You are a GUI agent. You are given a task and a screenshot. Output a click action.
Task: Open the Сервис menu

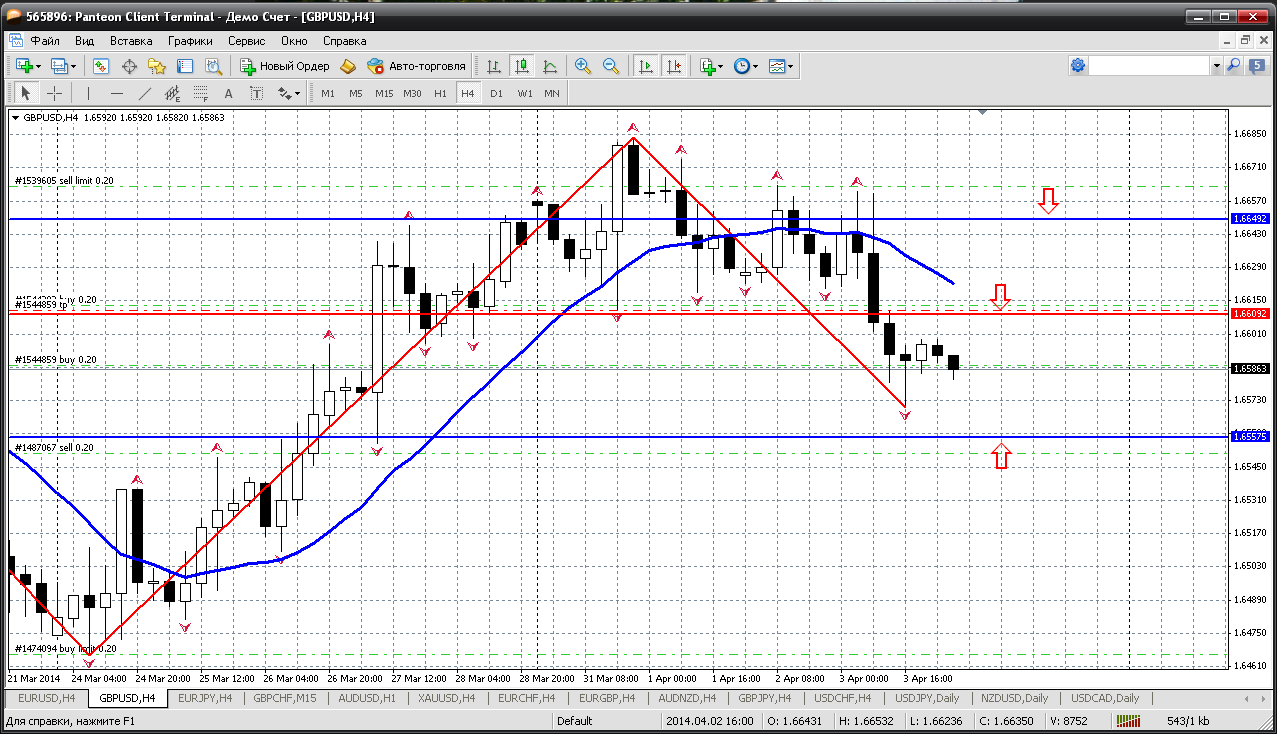coord(246,41)
